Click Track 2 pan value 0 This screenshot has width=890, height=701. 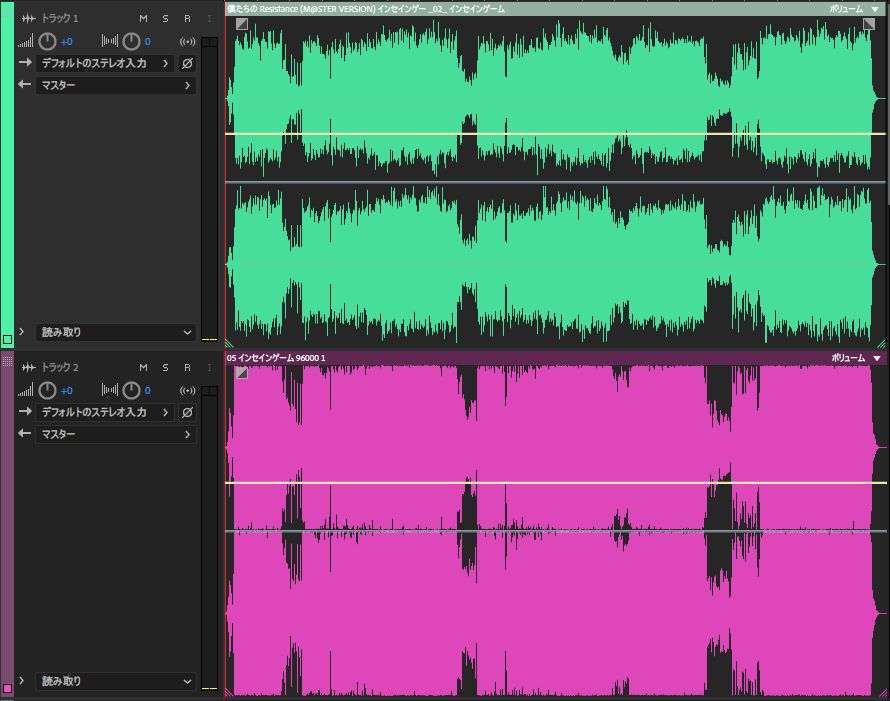tap(148, 391)
